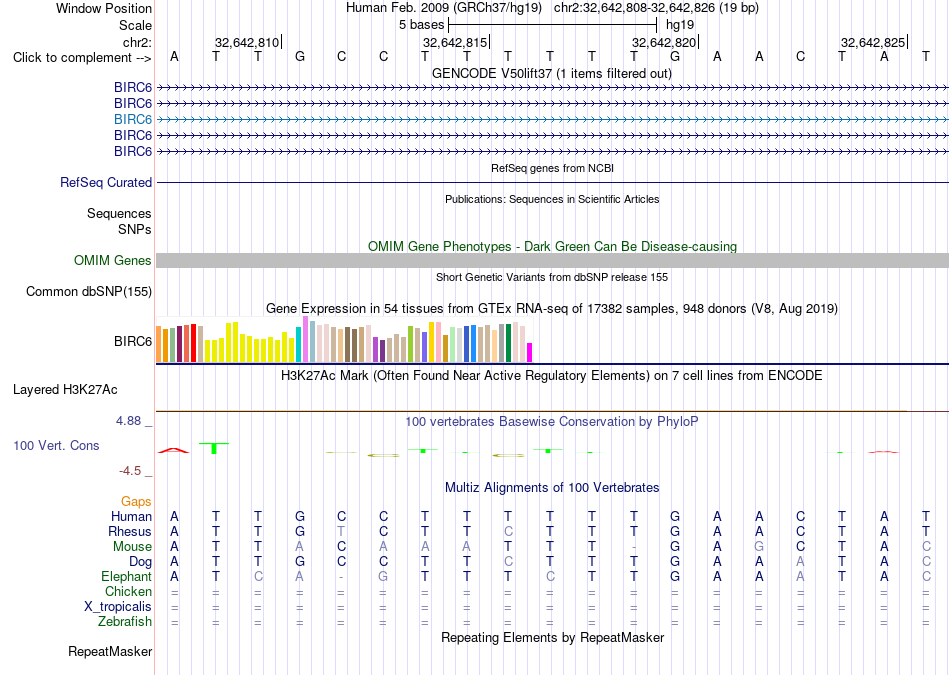Screen dimensions: 950x675
Task: Click the OMIM Gene Phenotypes track title
Action: [x=552, y=246]
